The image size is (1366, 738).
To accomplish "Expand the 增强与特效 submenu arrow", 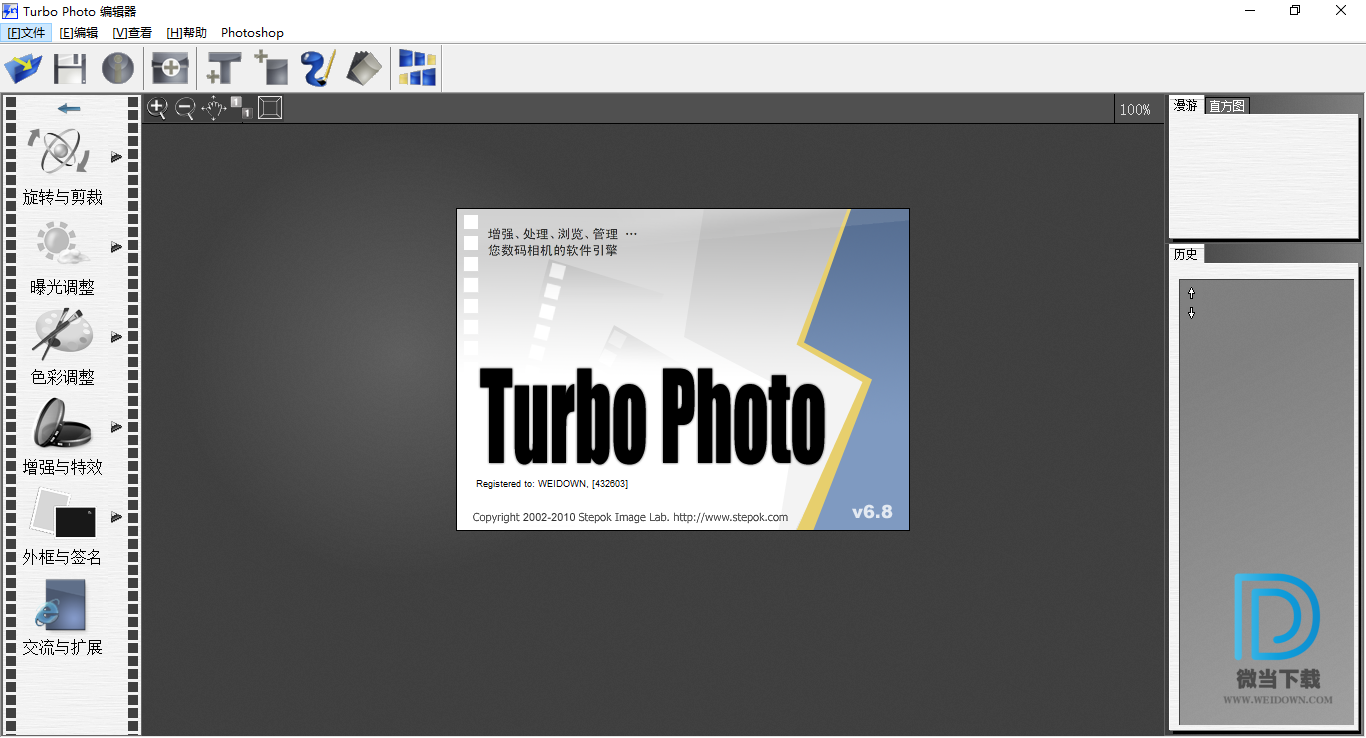I will click(116, 427).
